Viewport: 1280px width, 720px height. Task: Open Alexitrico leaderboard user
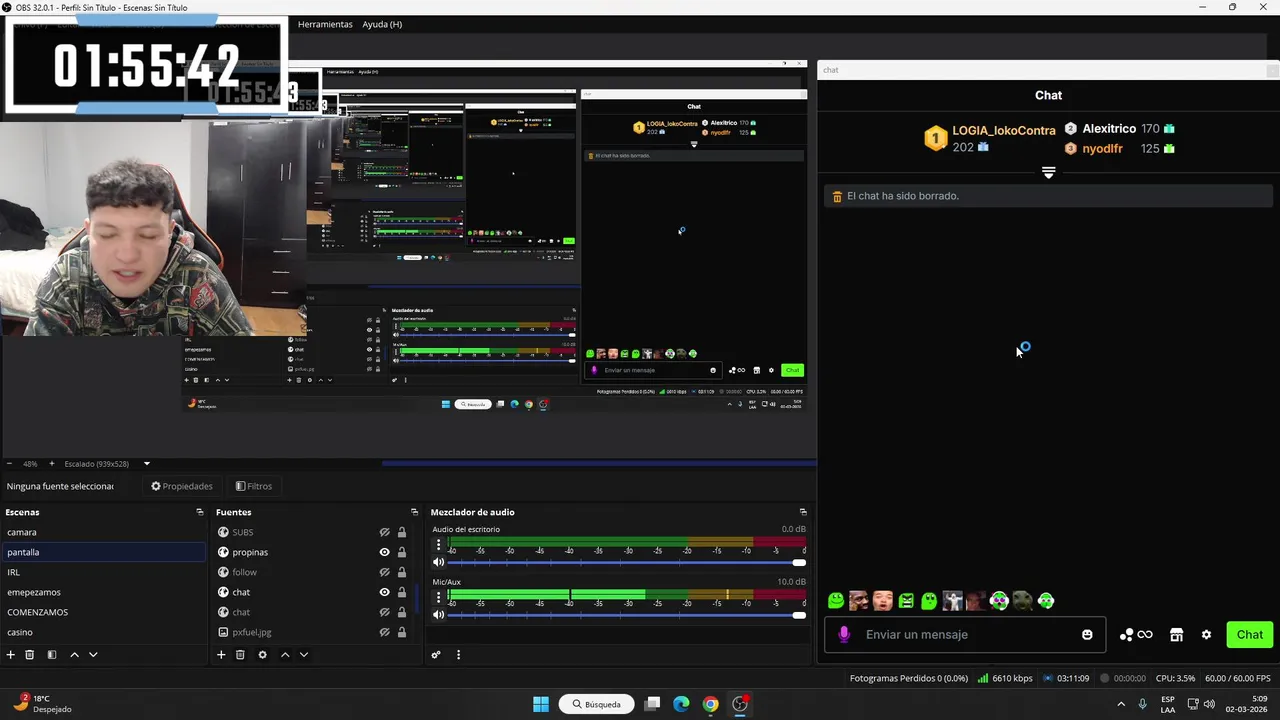[x=1109, y=129]
